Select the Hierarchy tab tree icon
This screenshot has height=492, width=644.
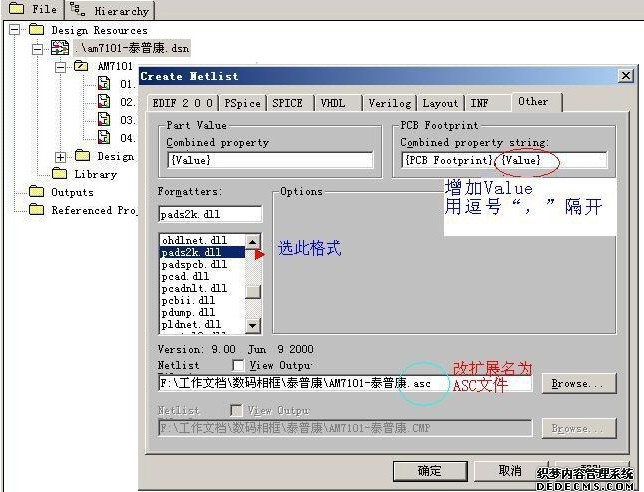[77, 9]
